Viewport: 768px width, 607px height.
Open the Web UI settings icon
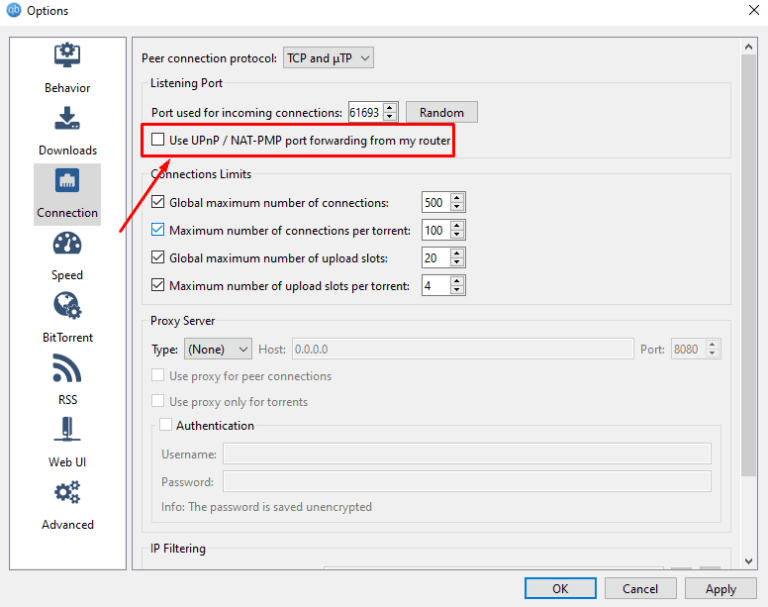tap(67, 430)
